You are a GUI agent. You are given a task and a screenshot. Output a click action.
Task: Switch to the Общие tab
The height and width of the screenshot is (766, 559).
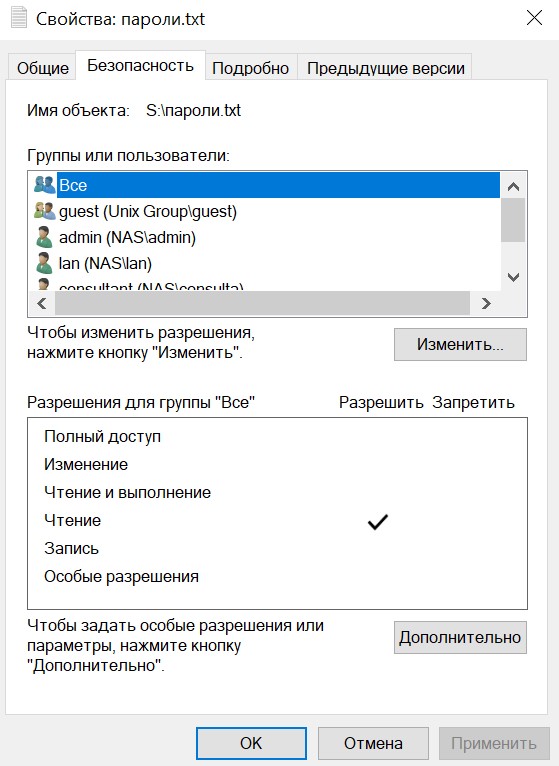tap(43, 68)
